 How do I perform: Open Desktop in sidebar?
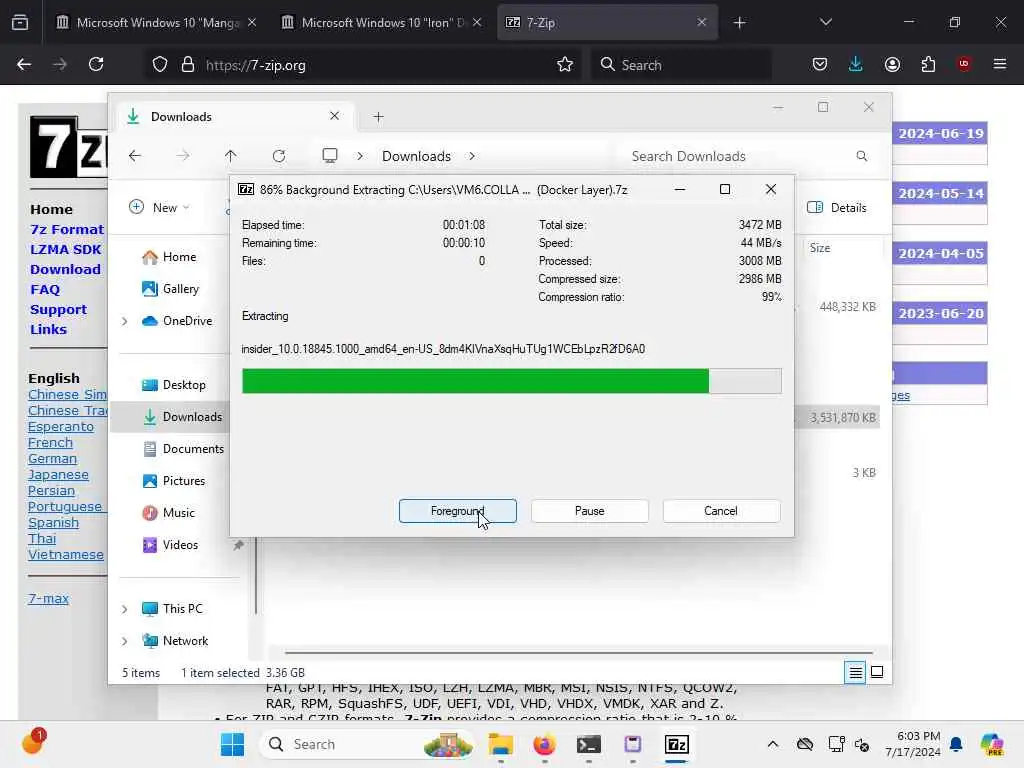[x=174, y=385]
